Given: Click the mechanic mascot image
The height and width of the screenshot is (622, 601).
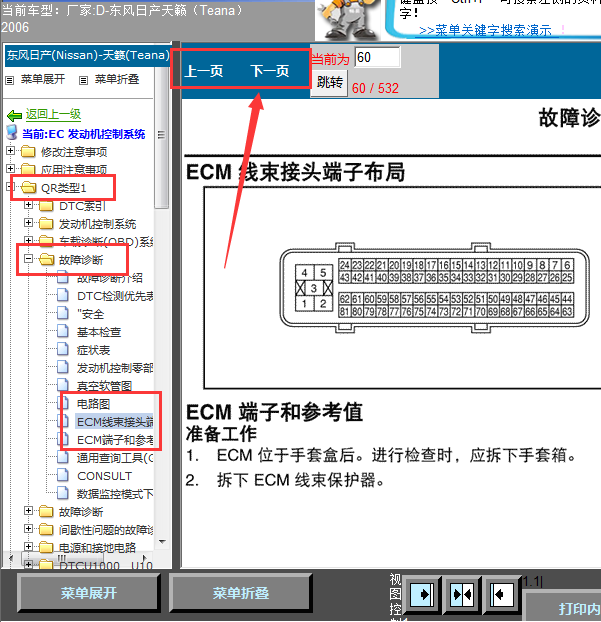Looking at the screenshot, I should (x=348, y=20).
